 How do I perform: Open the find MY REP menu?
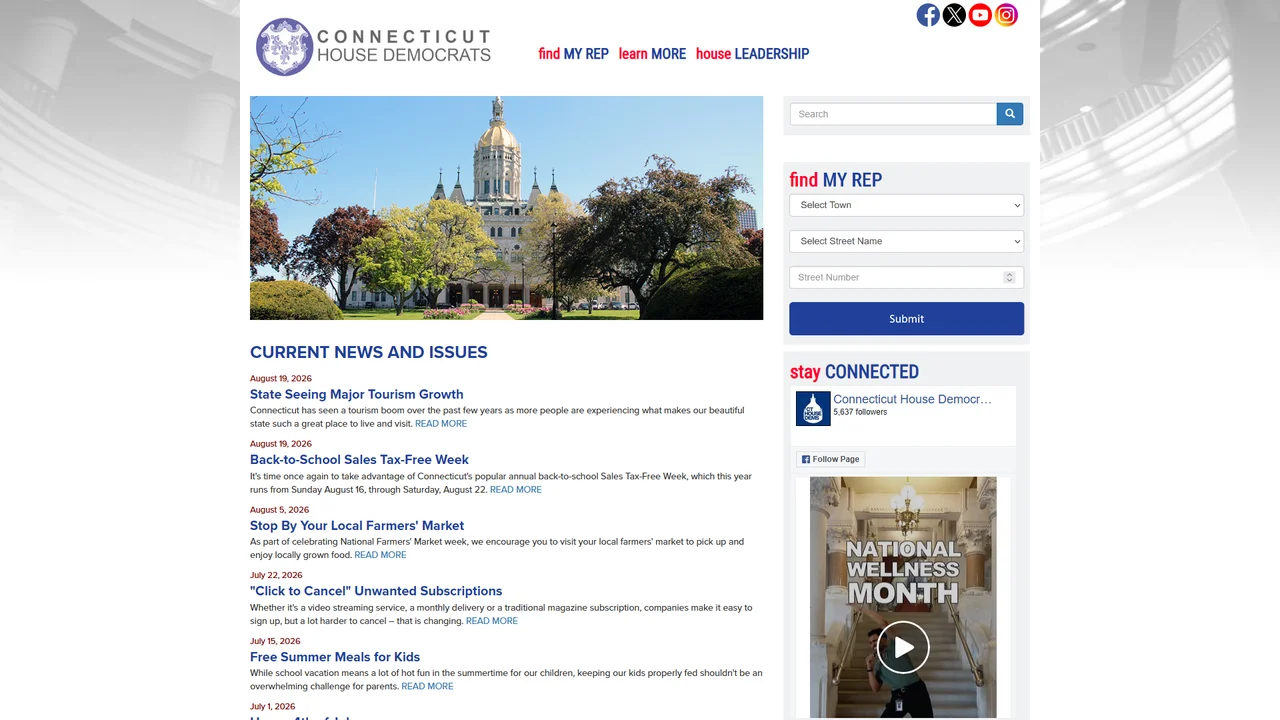(x=573, y=54)
